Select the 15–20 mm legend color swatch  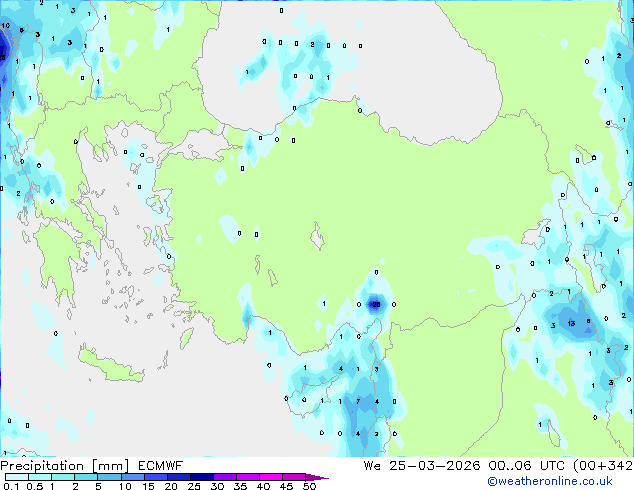[x=155, y=477]
